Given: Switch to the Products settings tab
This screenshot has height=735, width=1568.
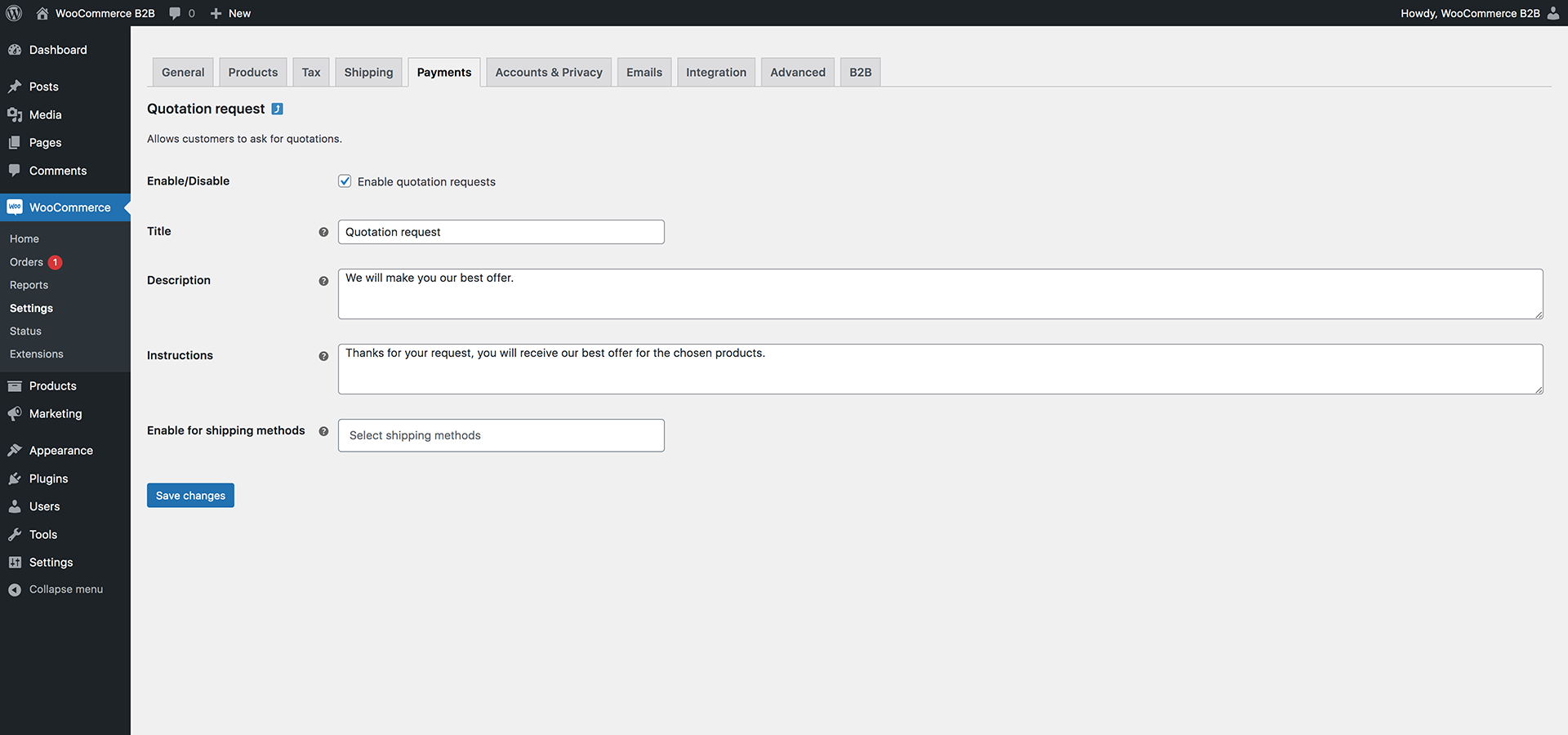Looking at the screenshot, I should tap(253, 72).
